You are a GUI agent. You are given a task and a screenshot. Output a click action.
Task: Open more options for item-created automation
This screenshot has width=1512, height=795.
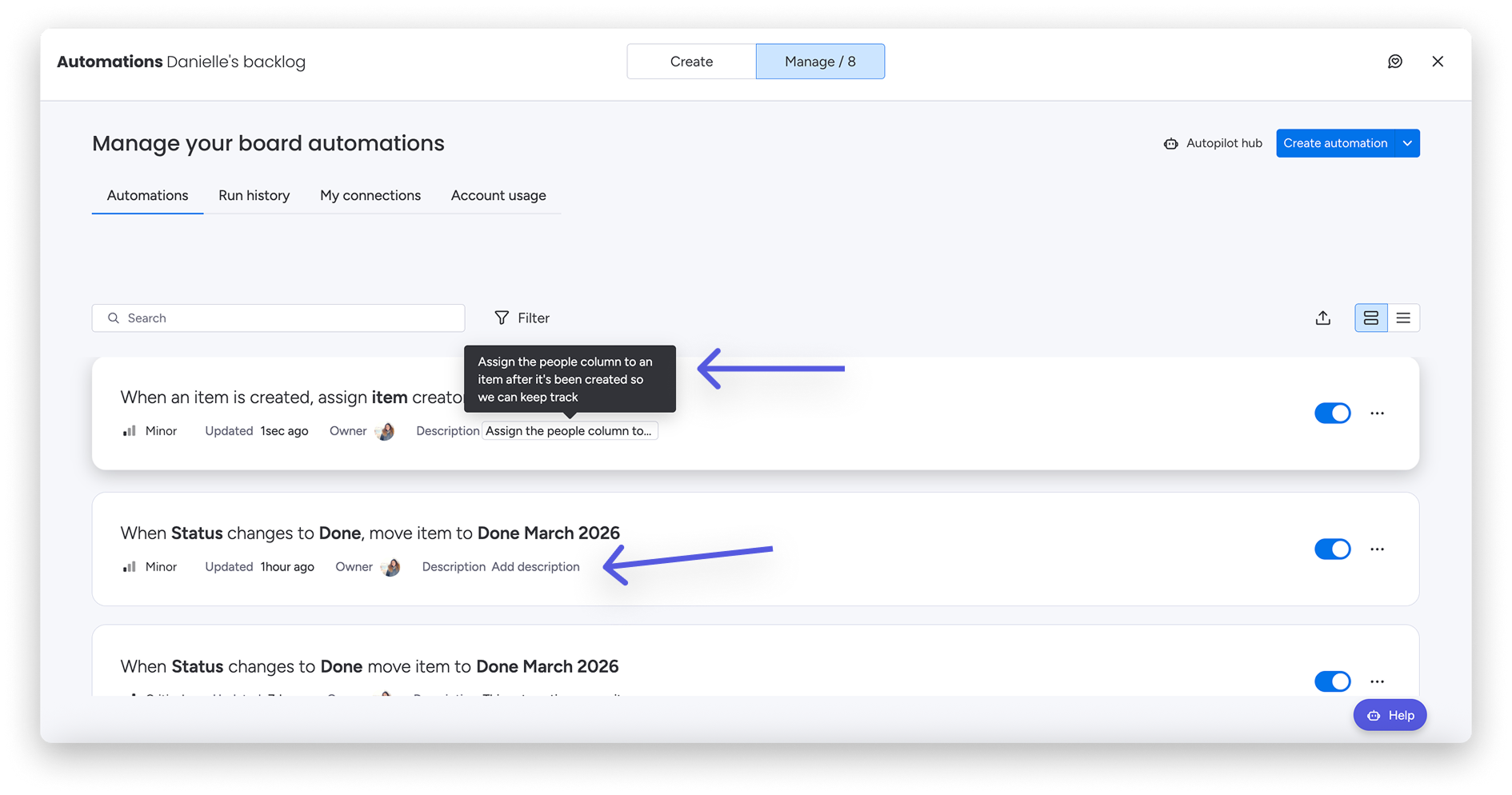click(x=1377, y=413)
